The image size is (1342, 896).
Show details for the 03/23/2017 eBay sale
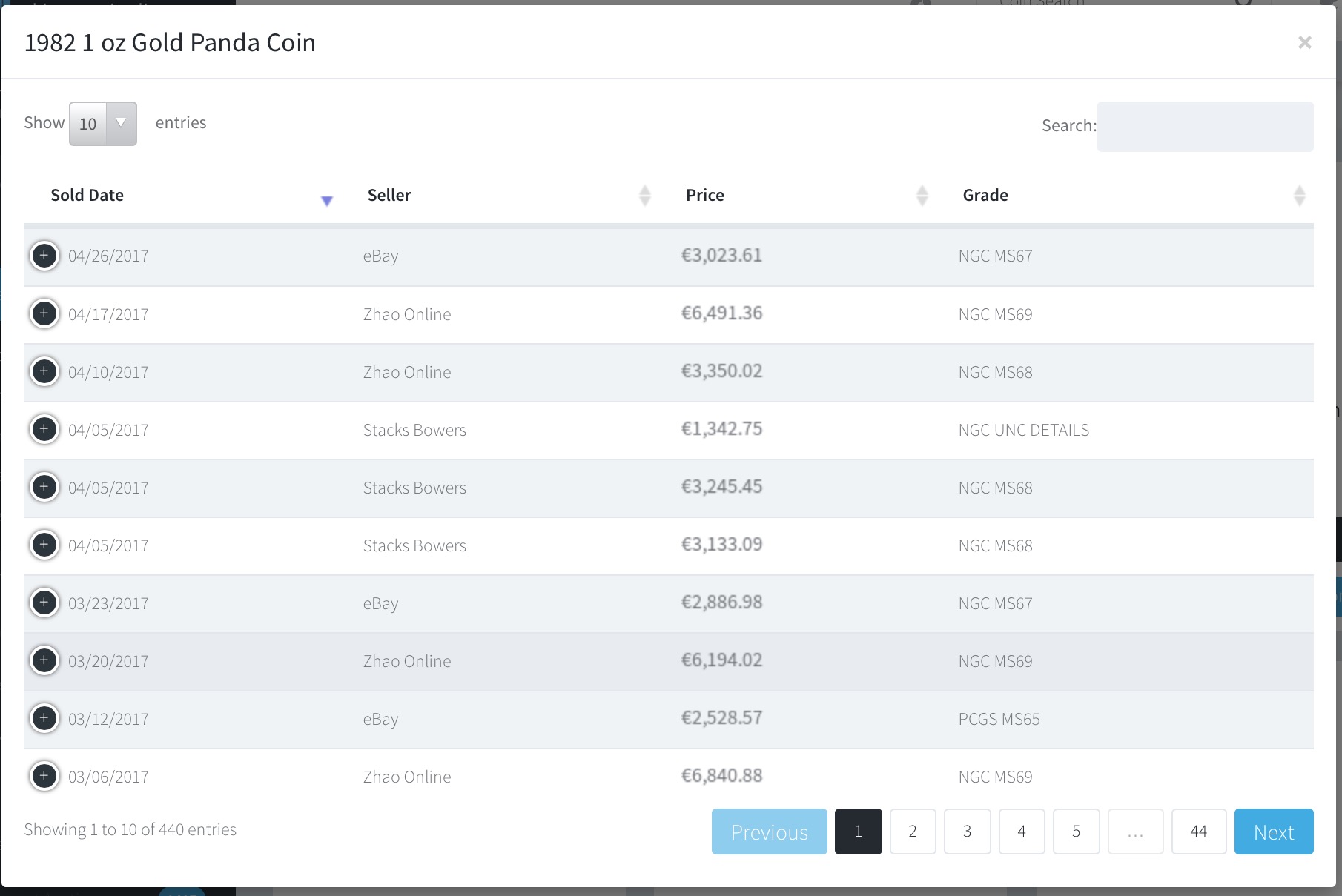tap(44, 603)
